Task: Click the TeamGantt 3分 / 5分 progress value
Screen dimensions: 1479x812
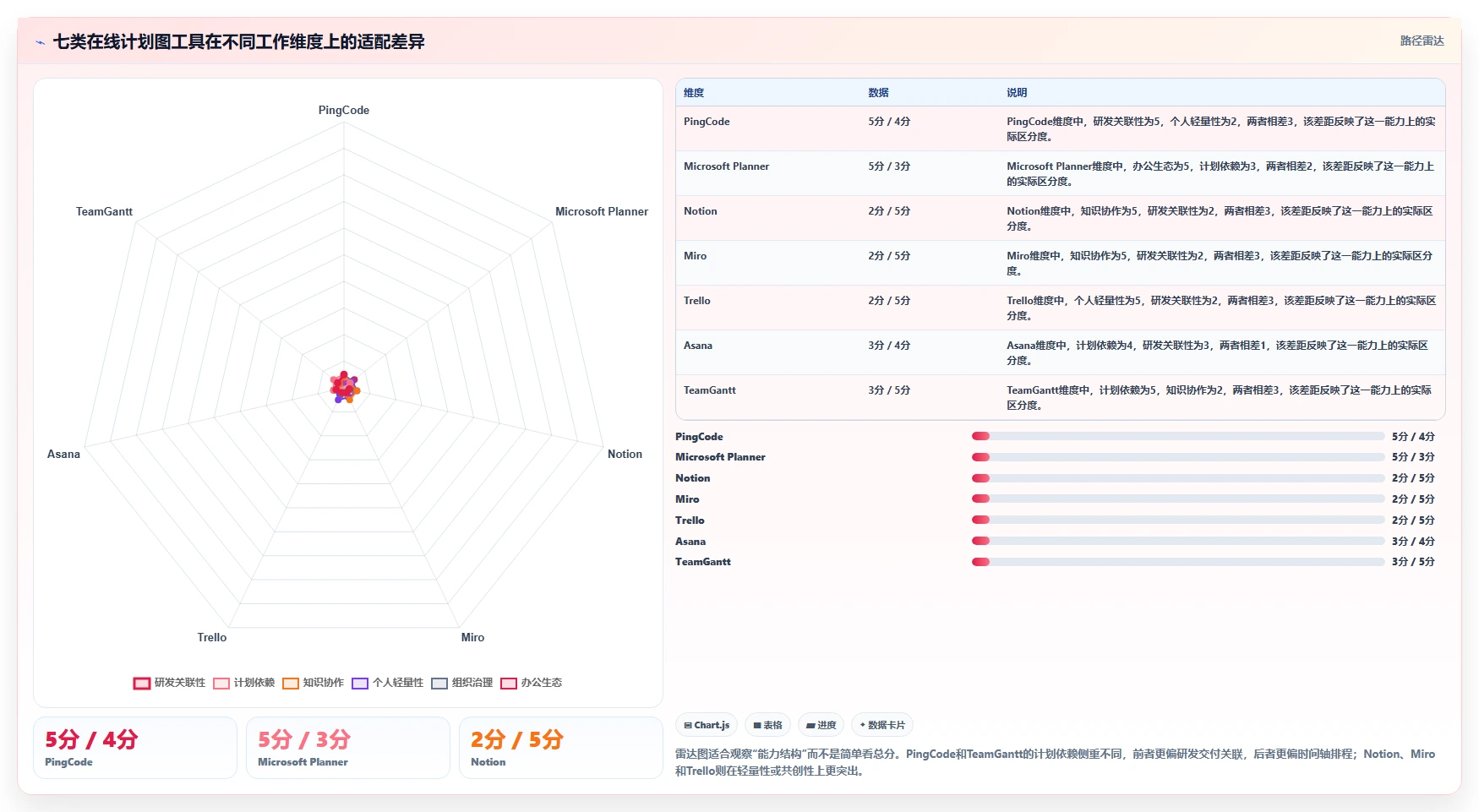Action: [x=1413, y=562]
